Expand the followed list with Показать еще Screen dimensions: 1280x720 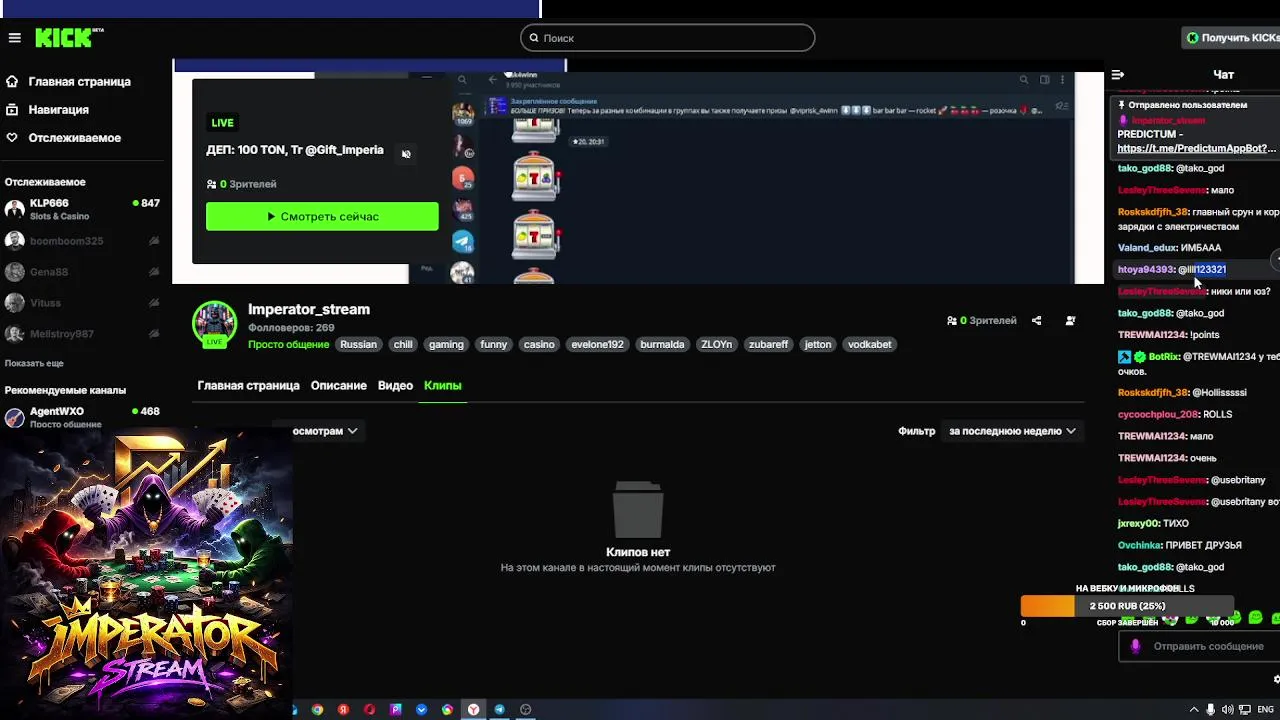[34, 363]
